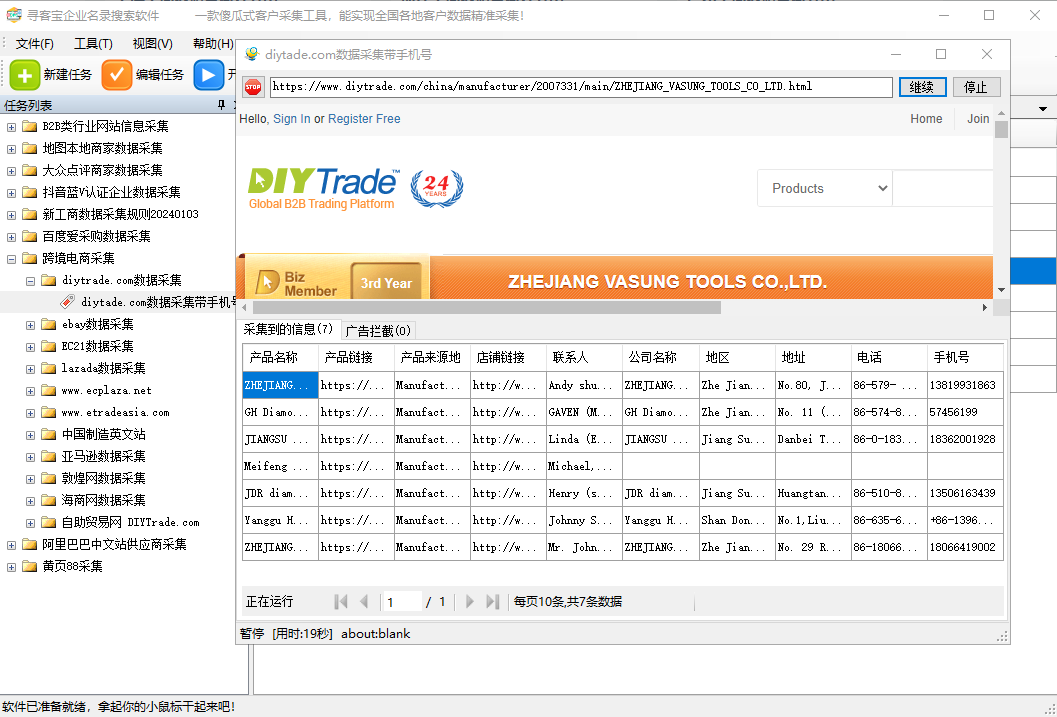Viewport: 1057px width, 717px height.
Task: Collapse the diytrade.com数据采集 subfolder
Action: pyautogui.click(x=30, y=281)
